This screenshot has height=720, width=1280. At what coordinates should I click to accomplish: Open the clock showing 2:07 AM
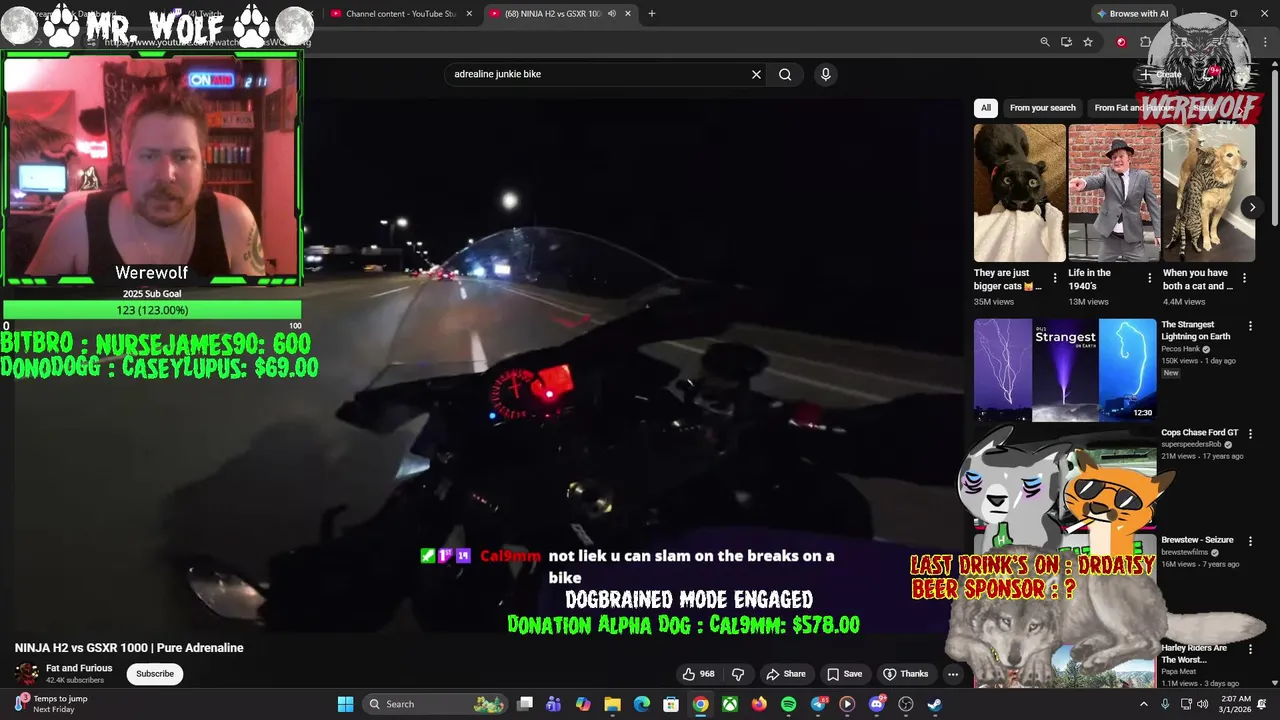pyautogui.click(x=1236, y=704)
